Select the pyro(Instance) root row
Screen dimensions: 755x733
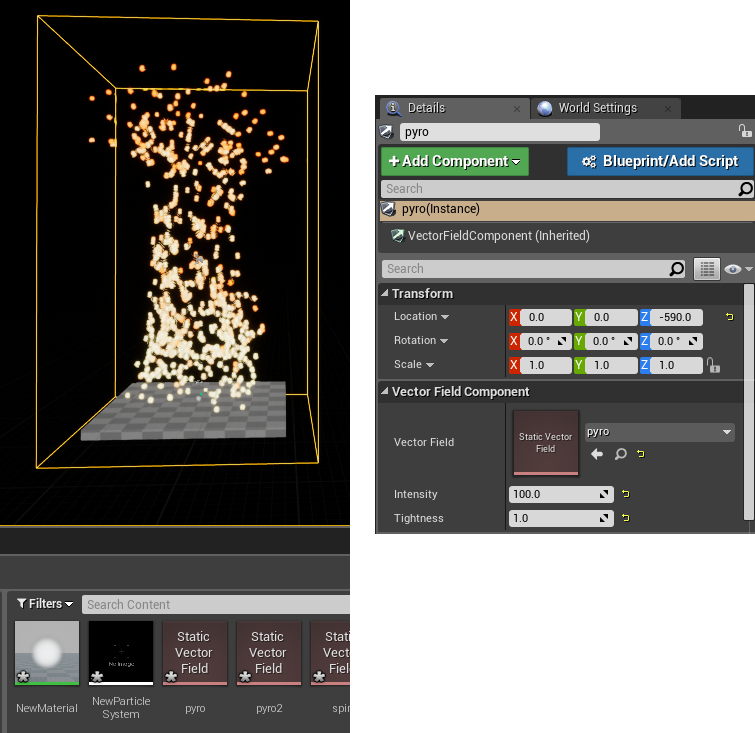point(567,209)
